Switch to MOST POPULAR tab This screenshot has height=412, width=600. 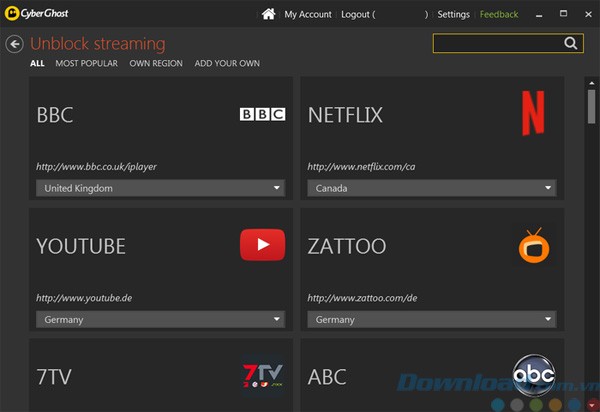click(x=86, y=64)
